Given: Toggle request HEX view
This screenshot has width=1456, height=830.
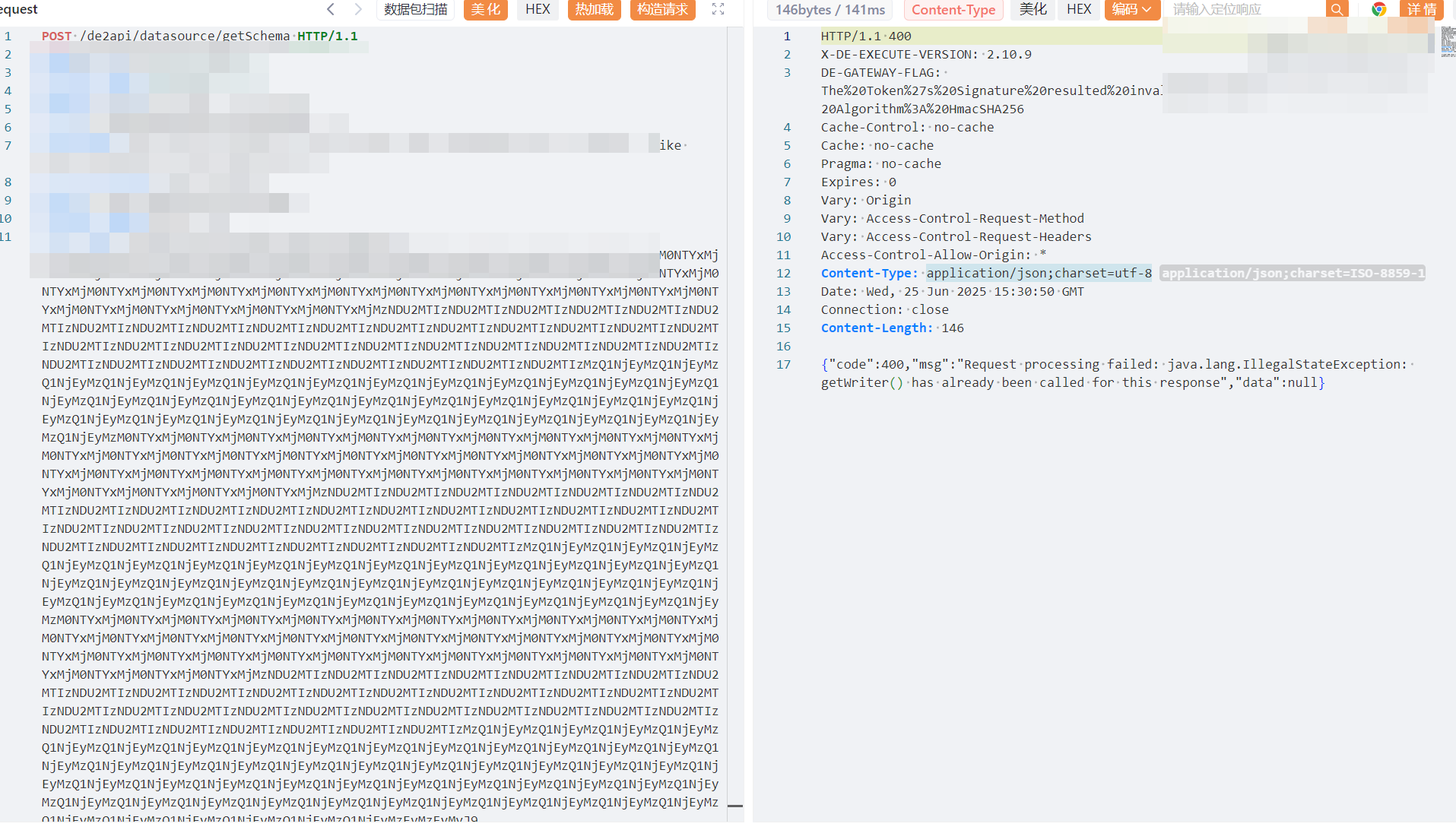Looking at the screenshot, I should [538, 9].
